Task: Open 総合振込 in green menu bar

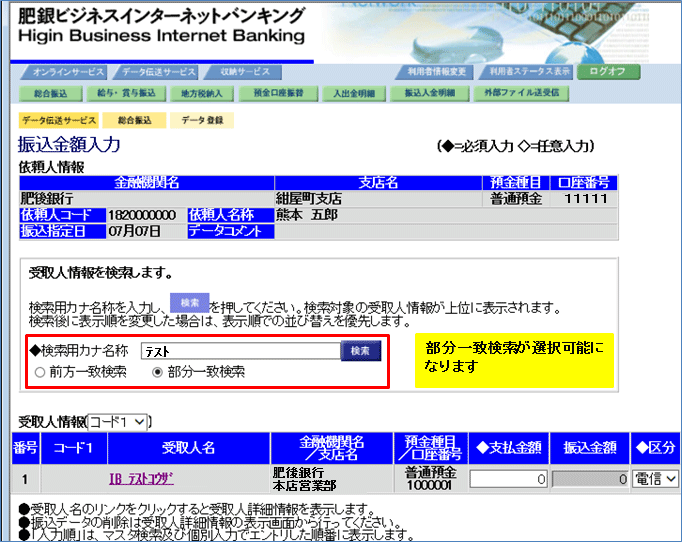Action: pyautogui.click(x=49, y=93)
